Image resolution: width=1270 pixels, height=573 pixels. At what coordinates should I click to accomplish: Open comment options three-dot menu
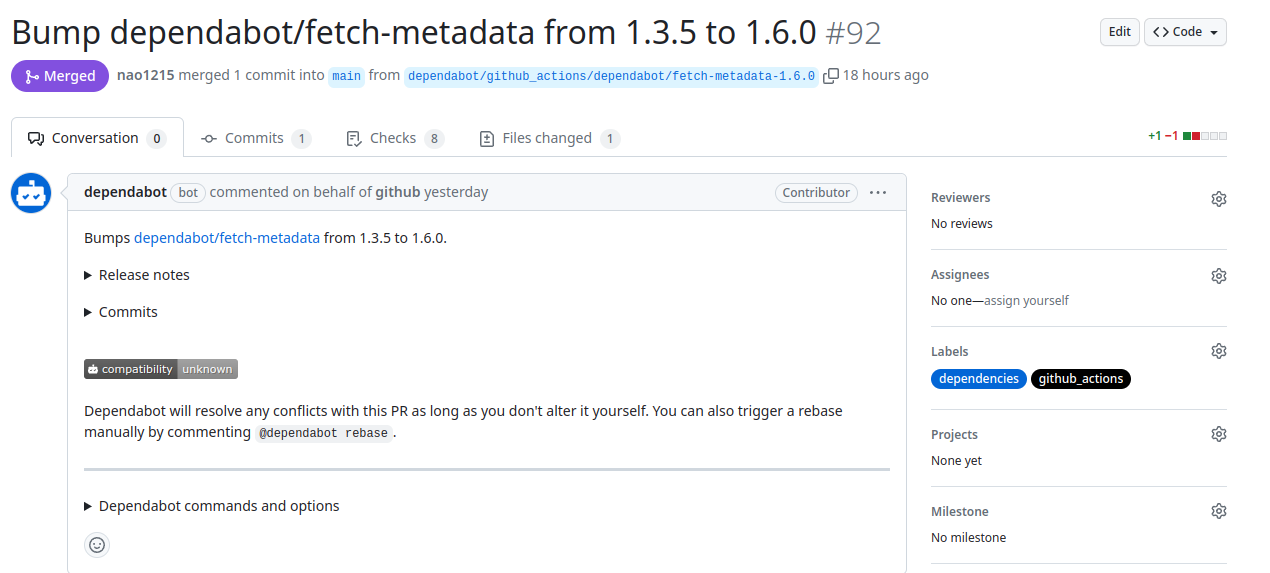point(878,192)
